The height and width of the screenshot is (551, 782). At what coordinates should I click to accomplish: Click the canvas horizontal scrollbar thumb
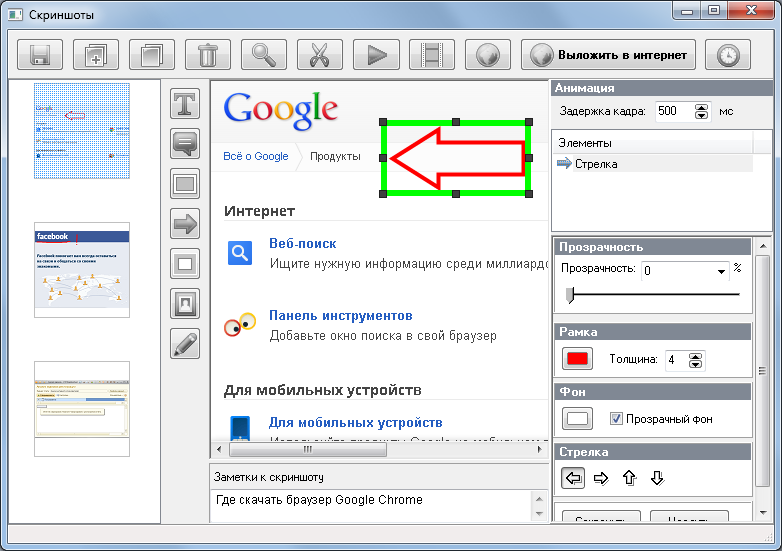tap(308, 449)
